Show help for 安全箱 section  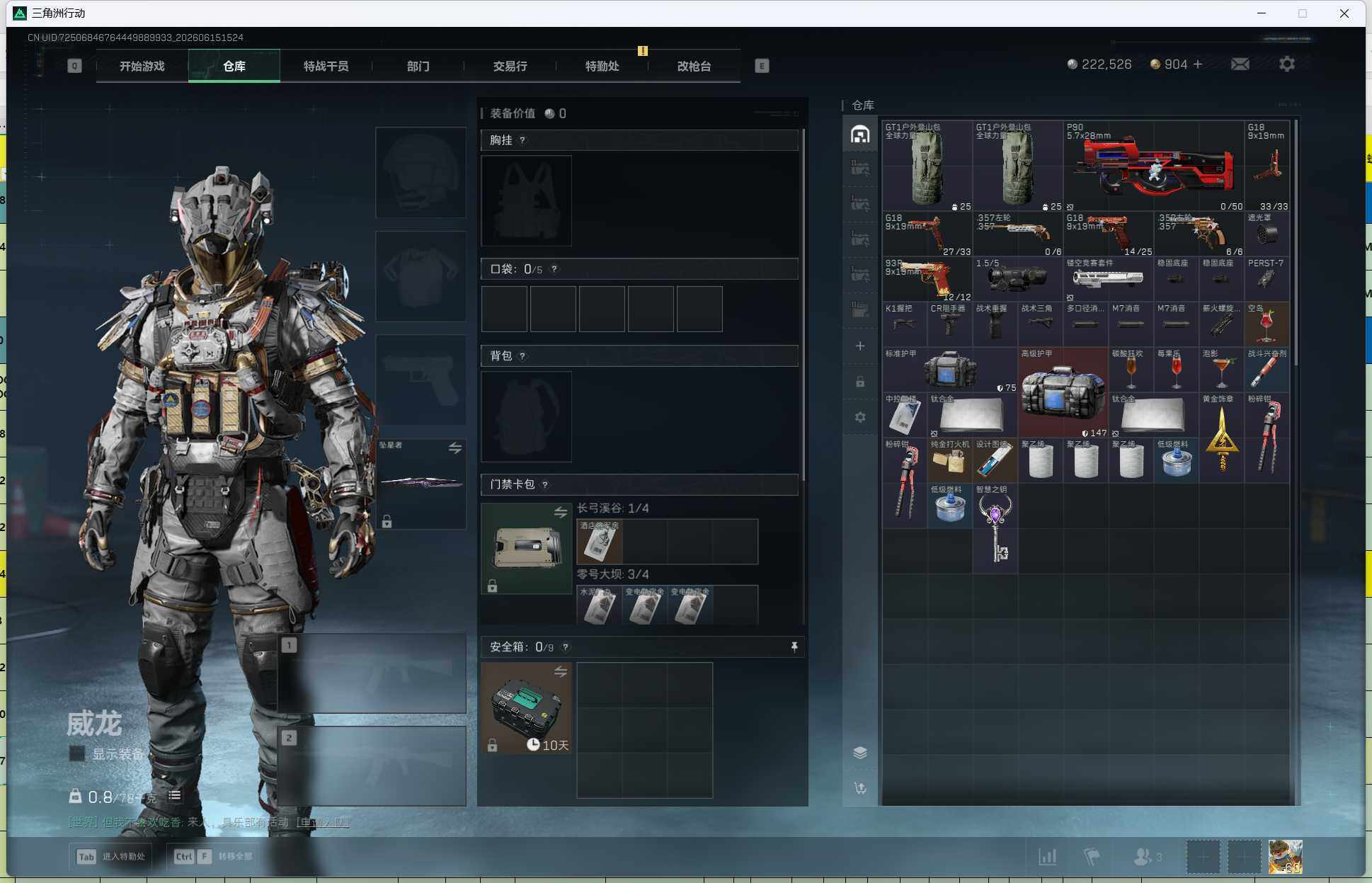566,646
